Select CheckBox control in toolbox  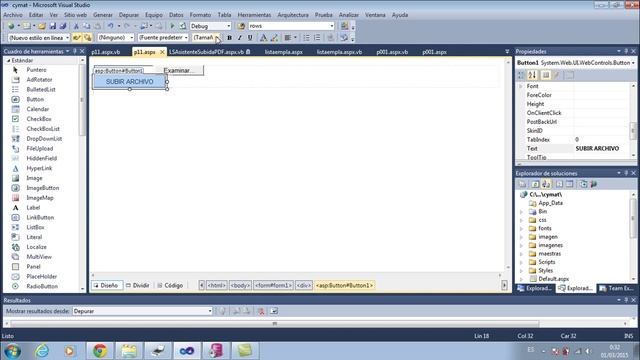[39, 119]
